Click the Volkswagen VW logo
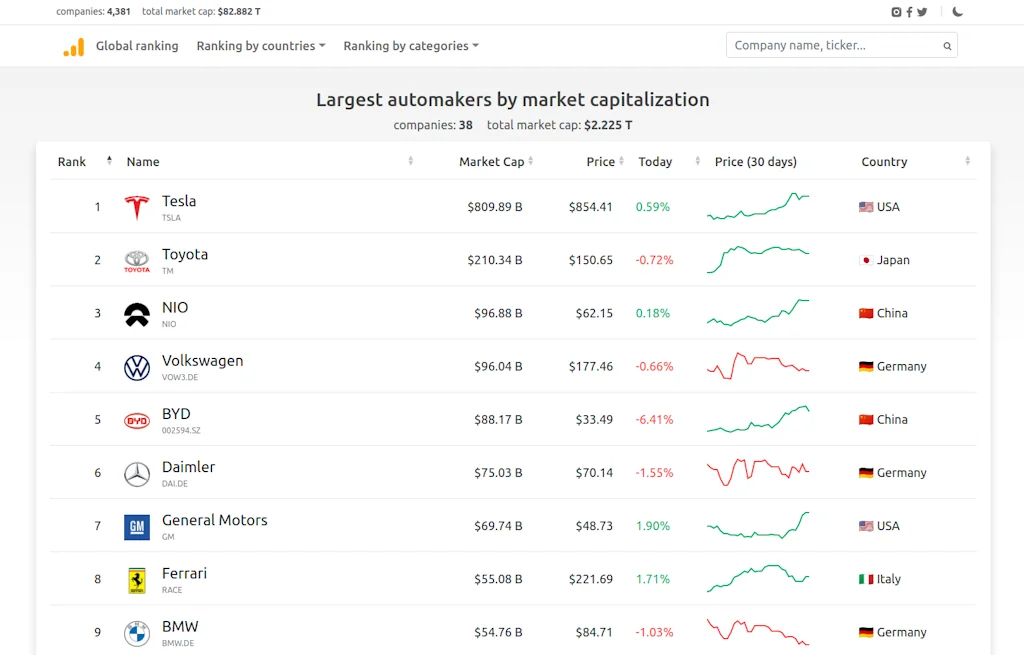1024x655 pixels. pyautogui.click(x=137, y=366)
